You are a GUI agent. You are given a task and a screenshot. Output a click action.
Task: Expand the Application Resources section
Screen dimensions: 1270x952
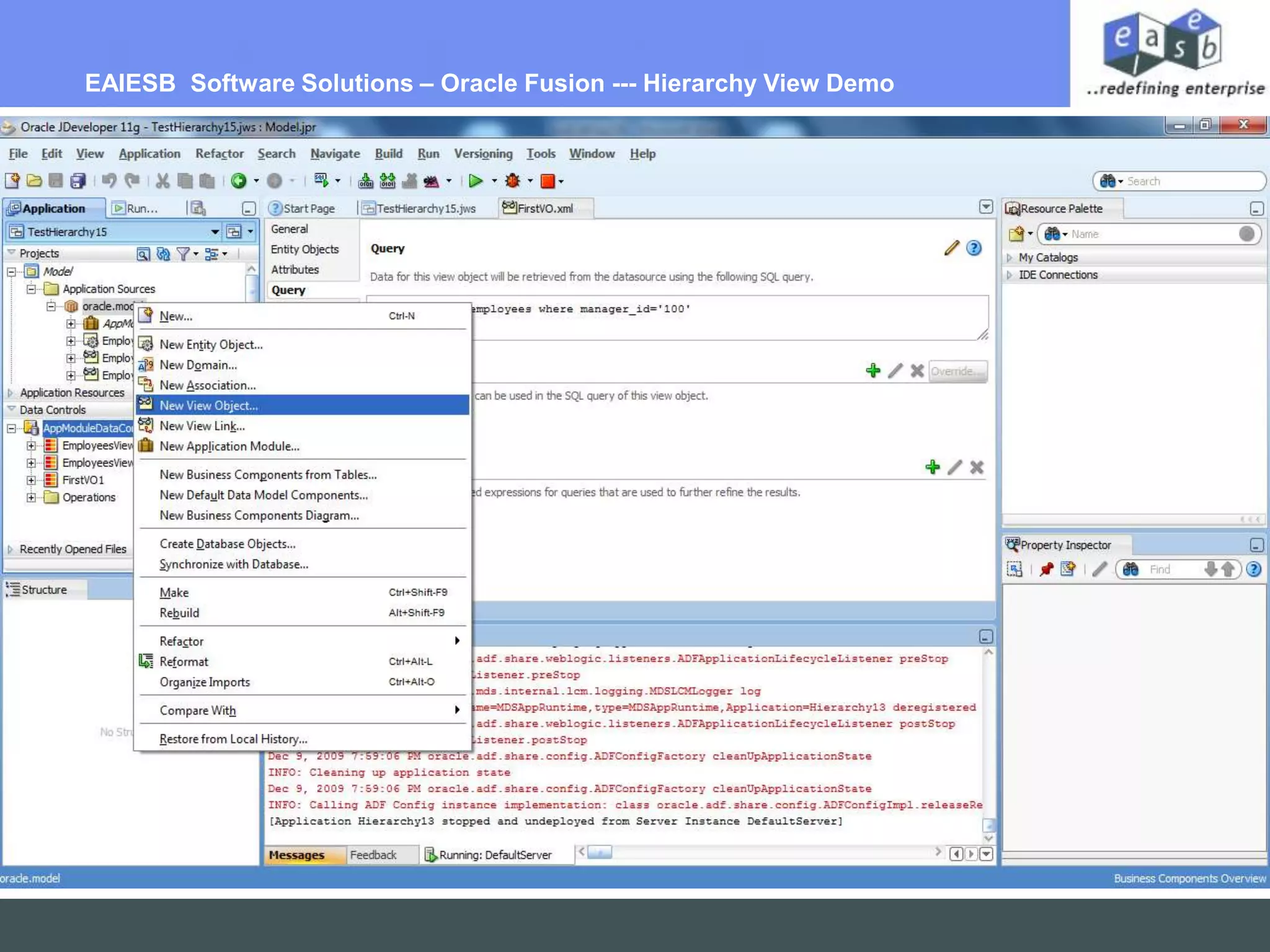(x=11, y=393)
